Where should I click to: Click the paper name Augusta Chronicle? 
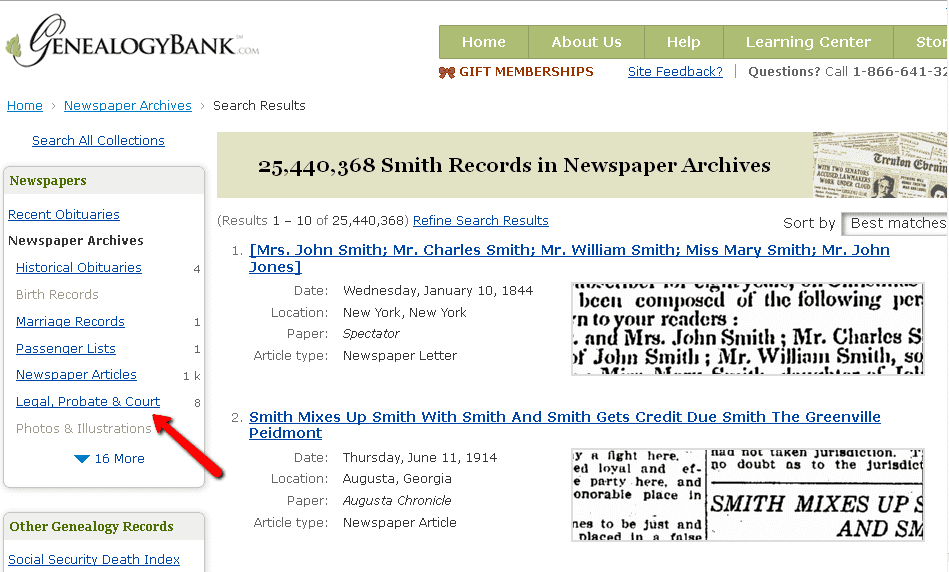[397, 501]
